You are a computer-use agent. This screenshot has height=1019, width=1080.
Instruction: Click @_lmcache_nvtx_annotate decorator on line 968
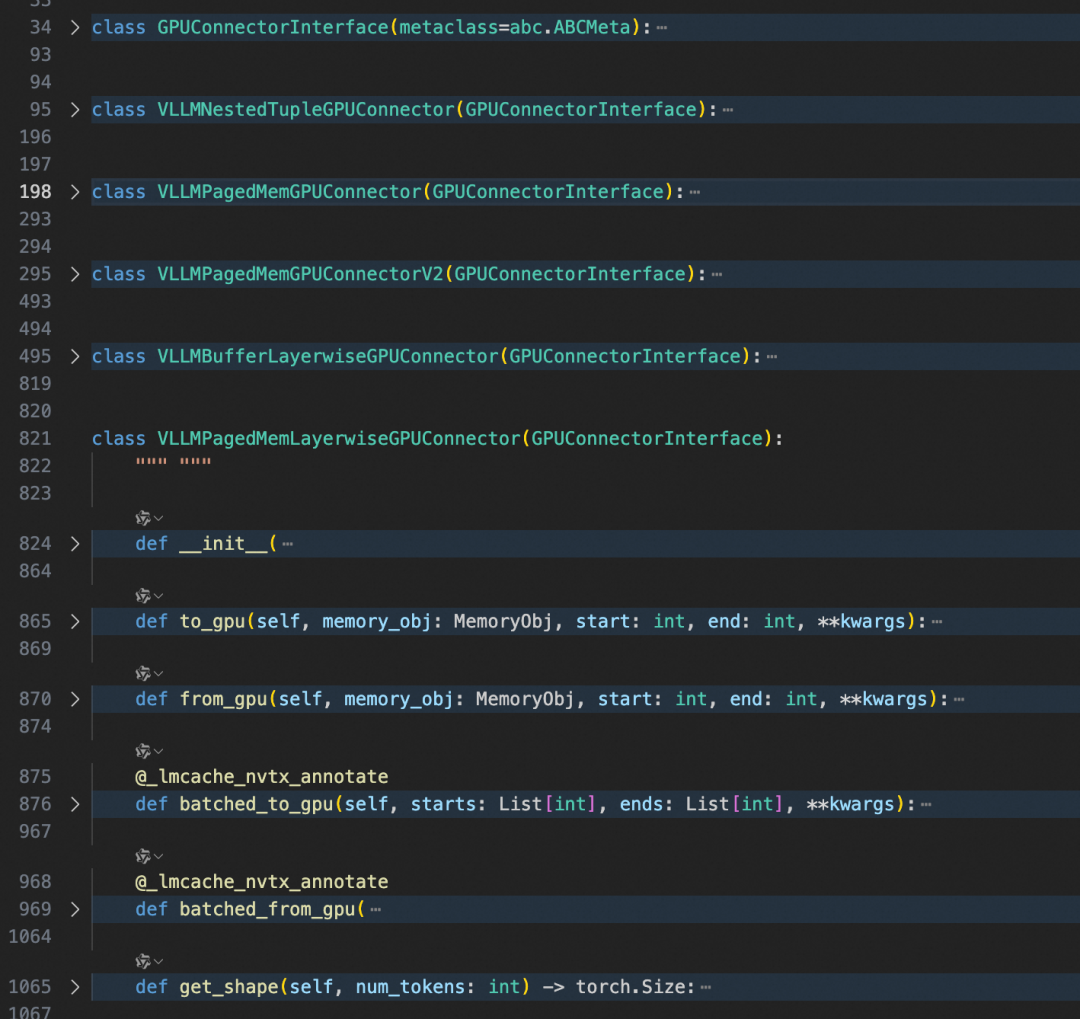click(x=262, y=882)
